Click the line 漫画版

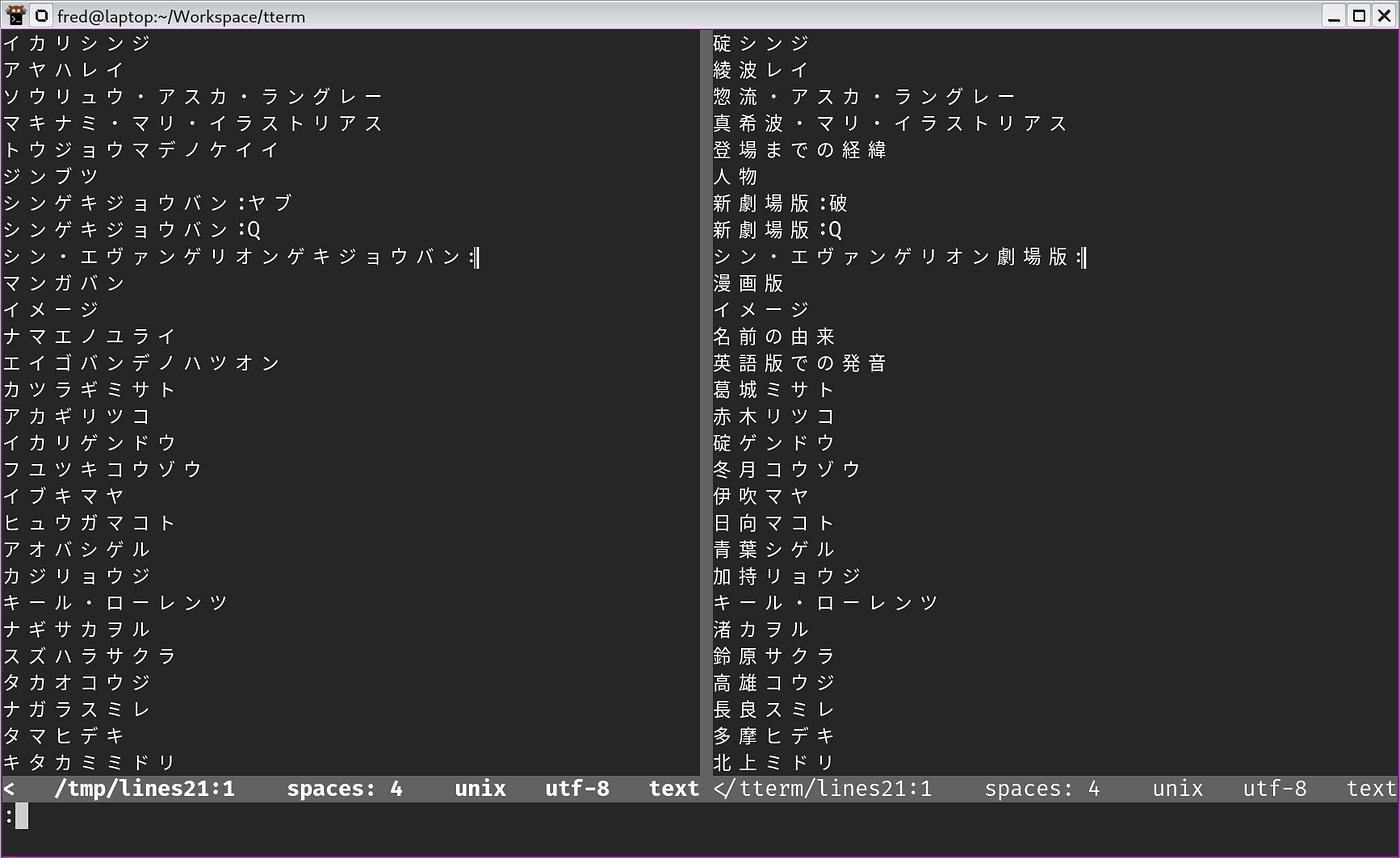pyautogui.click(x=748, y=283)
